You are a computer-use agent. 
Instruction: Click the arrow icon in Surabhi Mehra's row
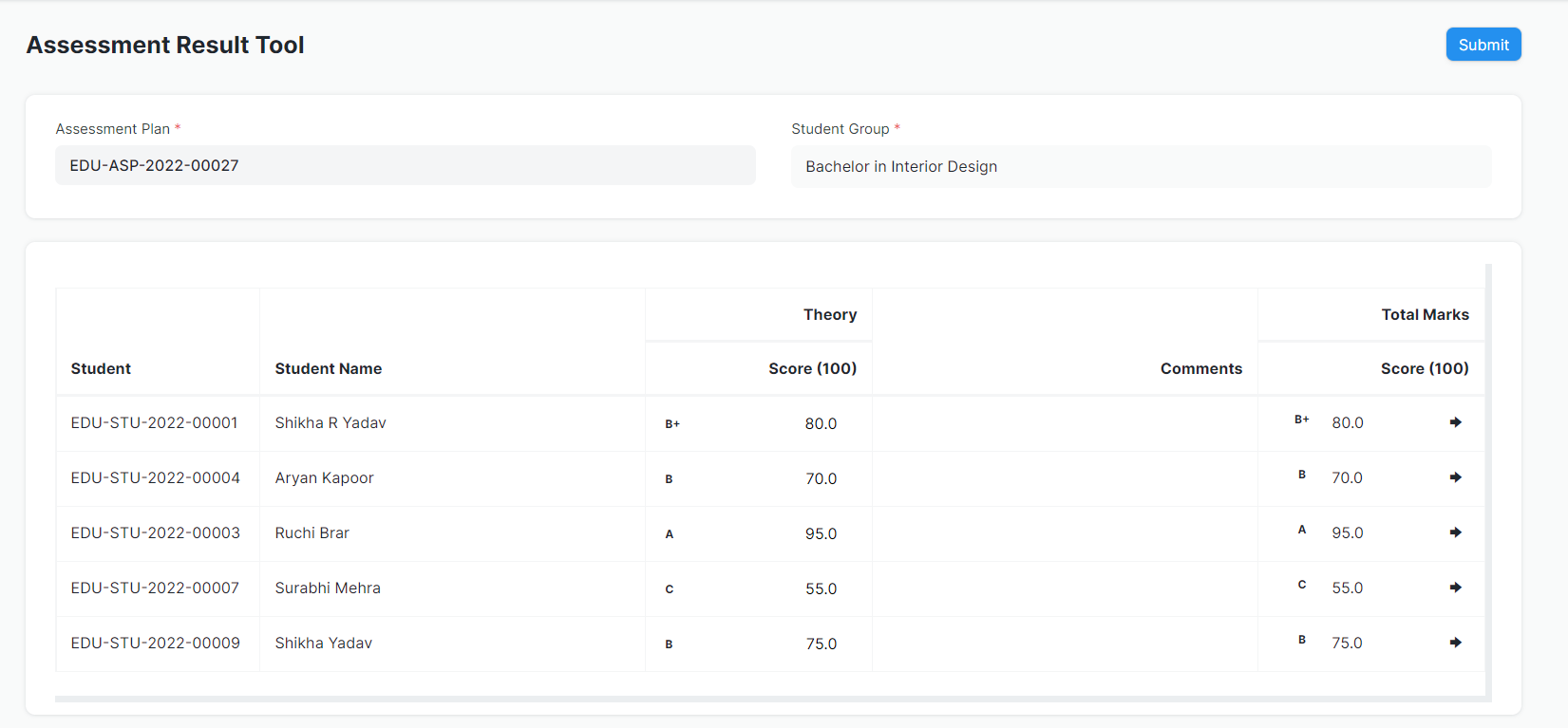pyautogui.click(x=1455, y=588)
